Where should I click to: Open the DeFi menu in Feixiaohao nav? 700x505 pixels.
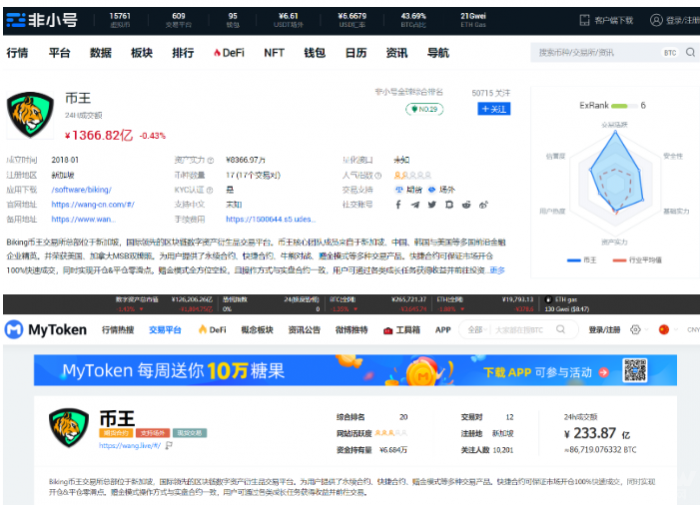click(229, 53)
